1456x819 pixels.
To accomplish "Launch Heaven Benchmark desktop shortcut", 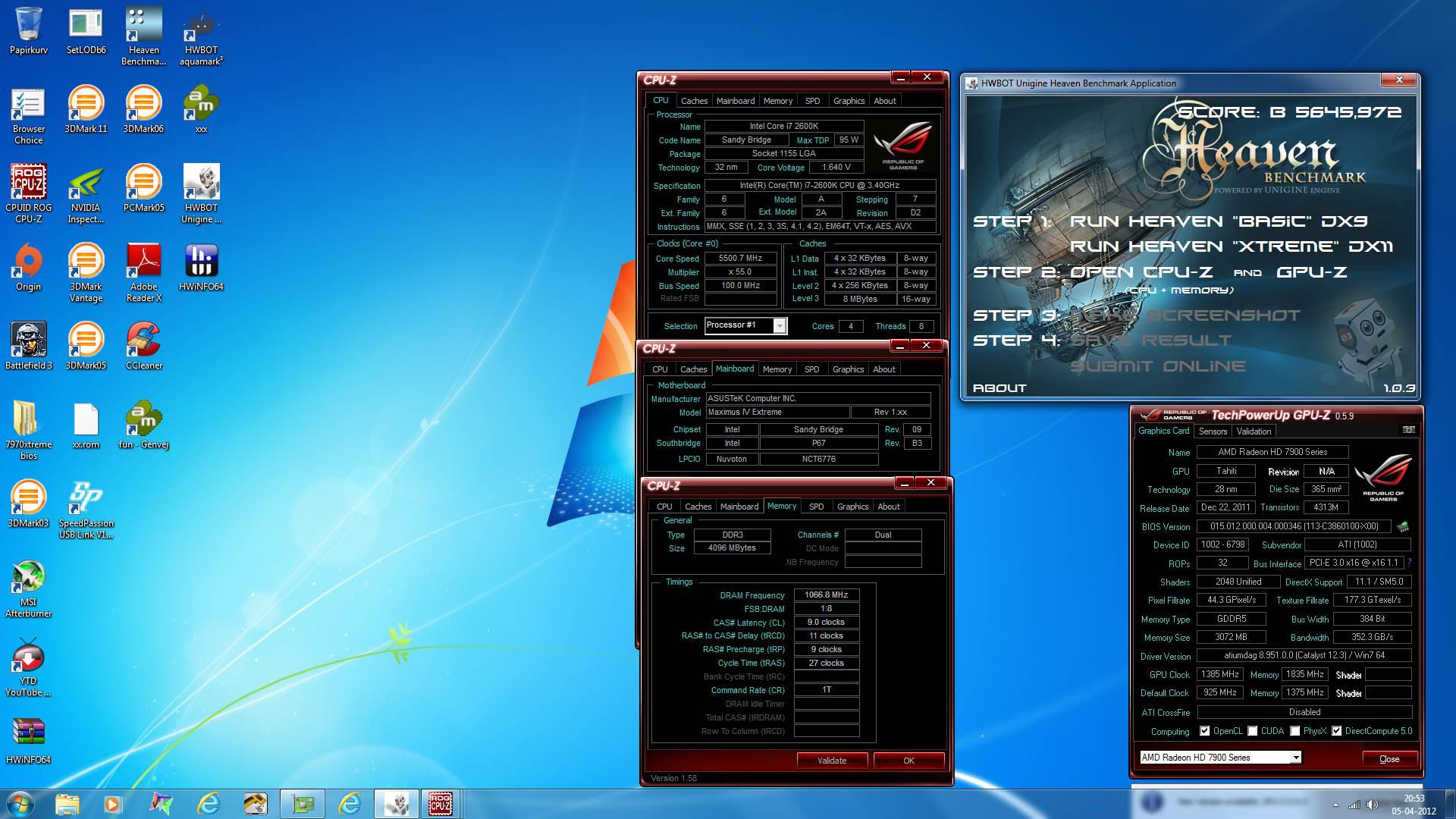I will point(143,36).
